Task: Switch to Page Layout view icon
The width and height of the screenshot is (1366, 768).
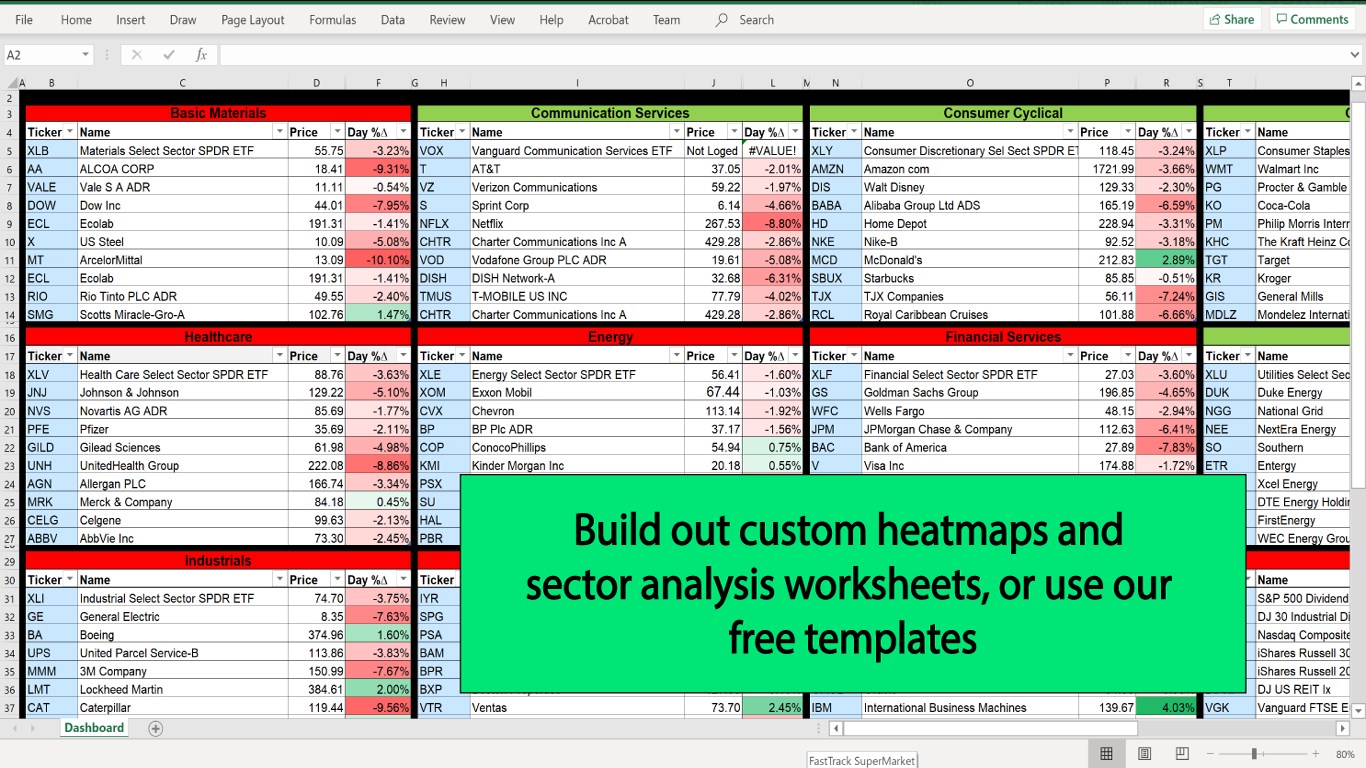Action: (1145, 753)
